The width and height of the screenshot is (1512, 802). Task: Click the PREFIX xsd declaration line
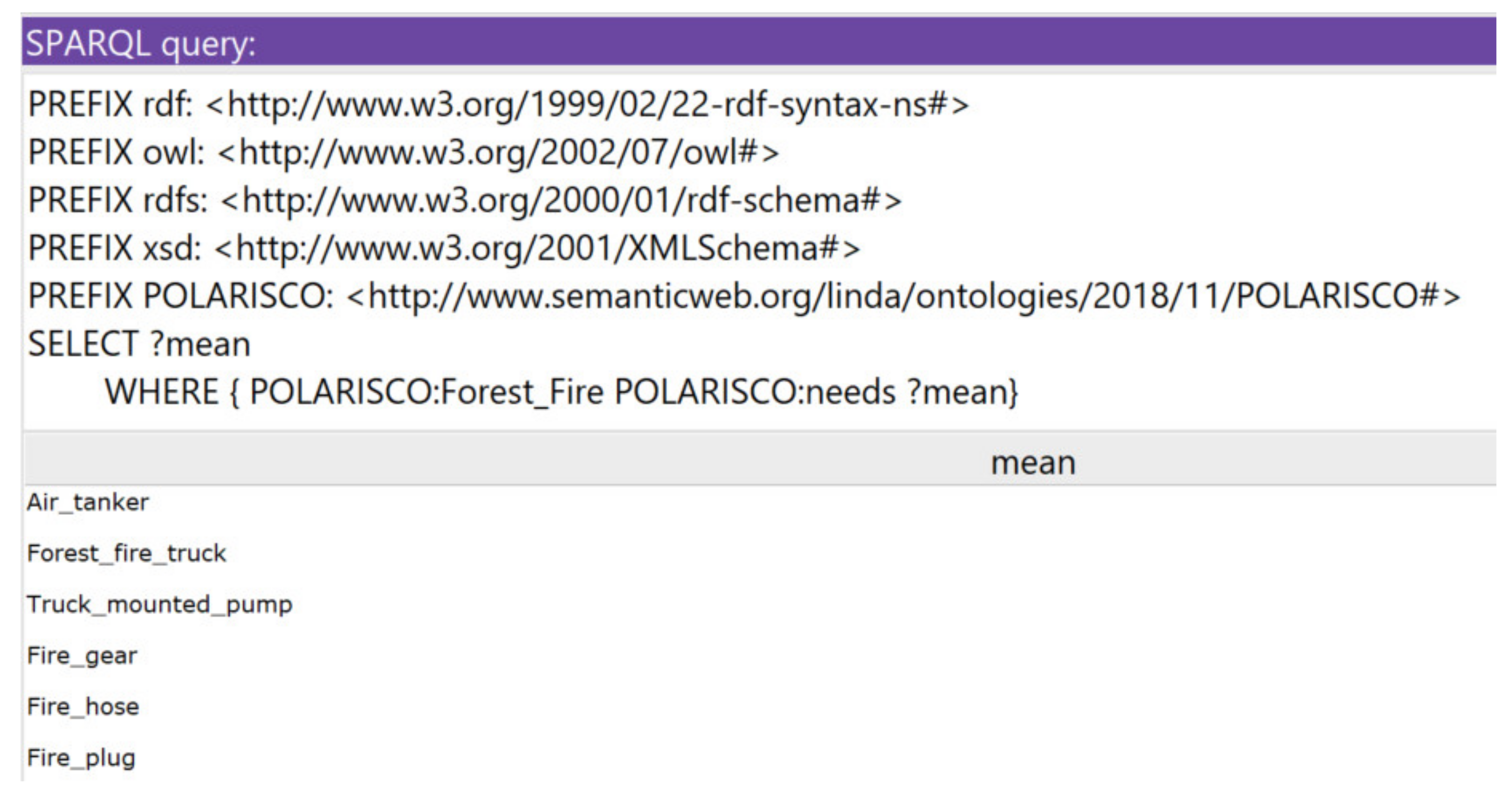444,248
